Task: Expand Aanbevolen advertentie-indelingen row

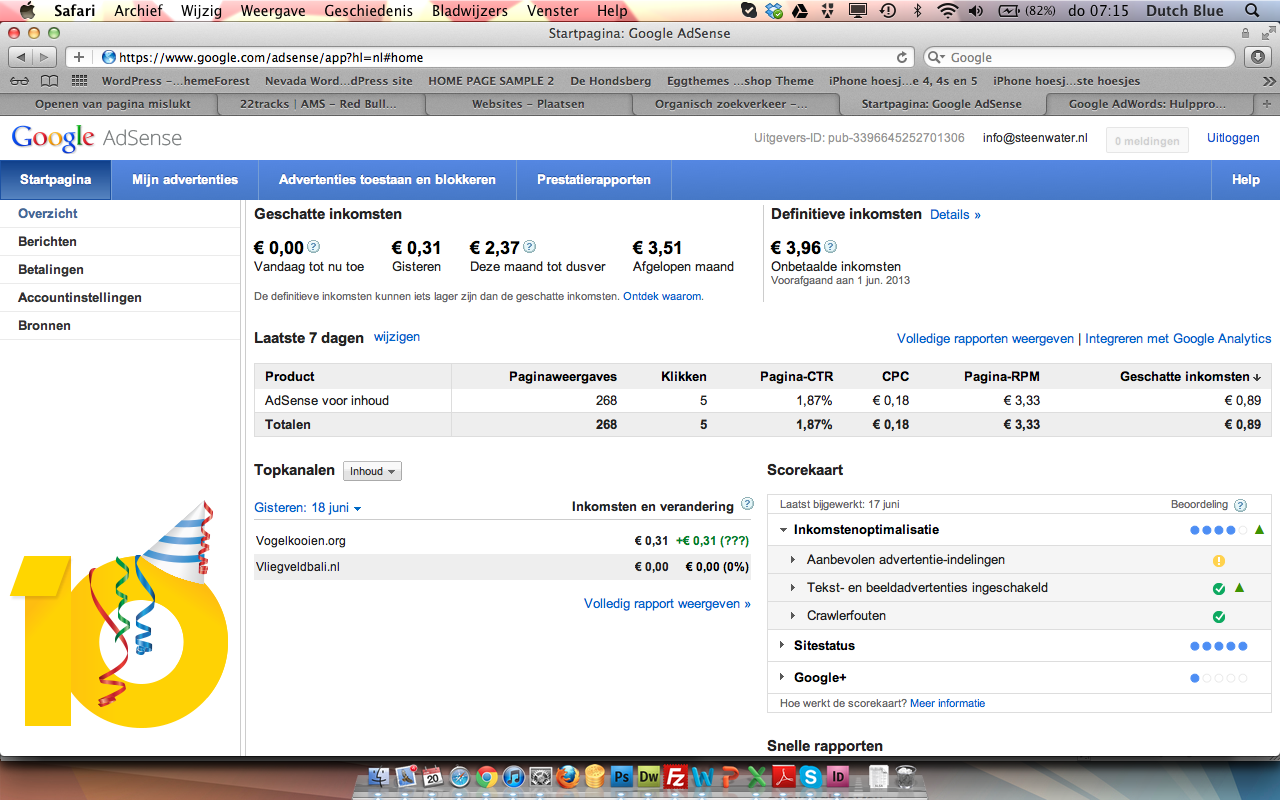Action: (x=793, y=560)
